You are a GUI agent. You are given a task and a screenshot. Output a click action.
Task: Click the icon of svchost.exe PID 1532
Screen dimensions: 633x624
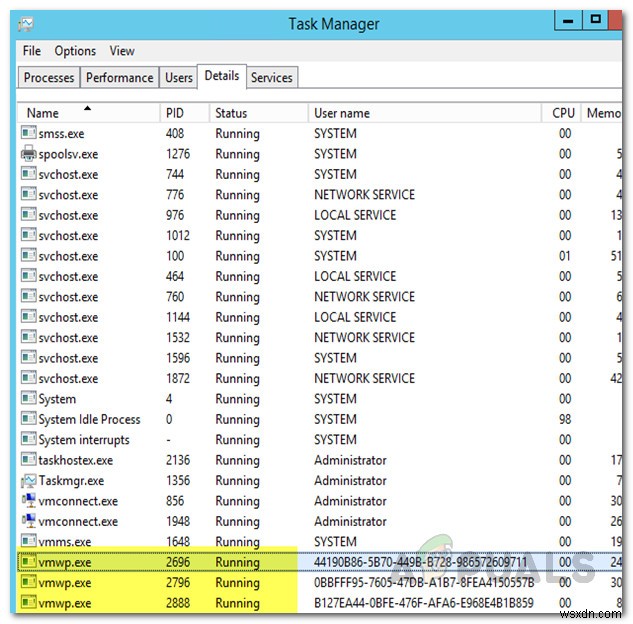pyautogui.click(x=28, y=337)
